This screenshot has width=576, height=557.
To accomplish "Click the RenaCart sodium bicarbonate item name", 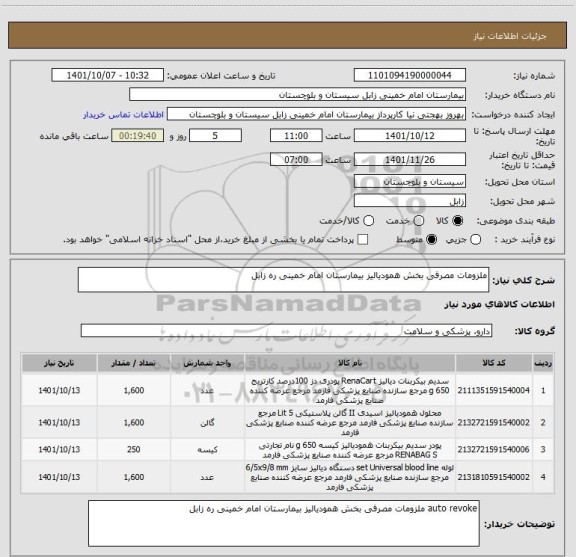I will (x=350, y=390).
